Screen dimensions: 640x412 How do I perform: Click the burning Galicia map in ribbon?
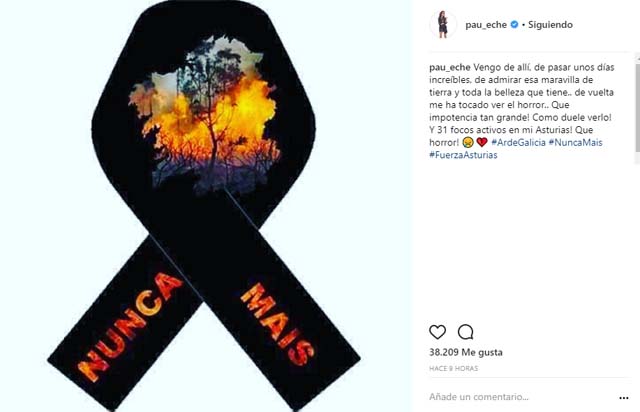(204, 114)
